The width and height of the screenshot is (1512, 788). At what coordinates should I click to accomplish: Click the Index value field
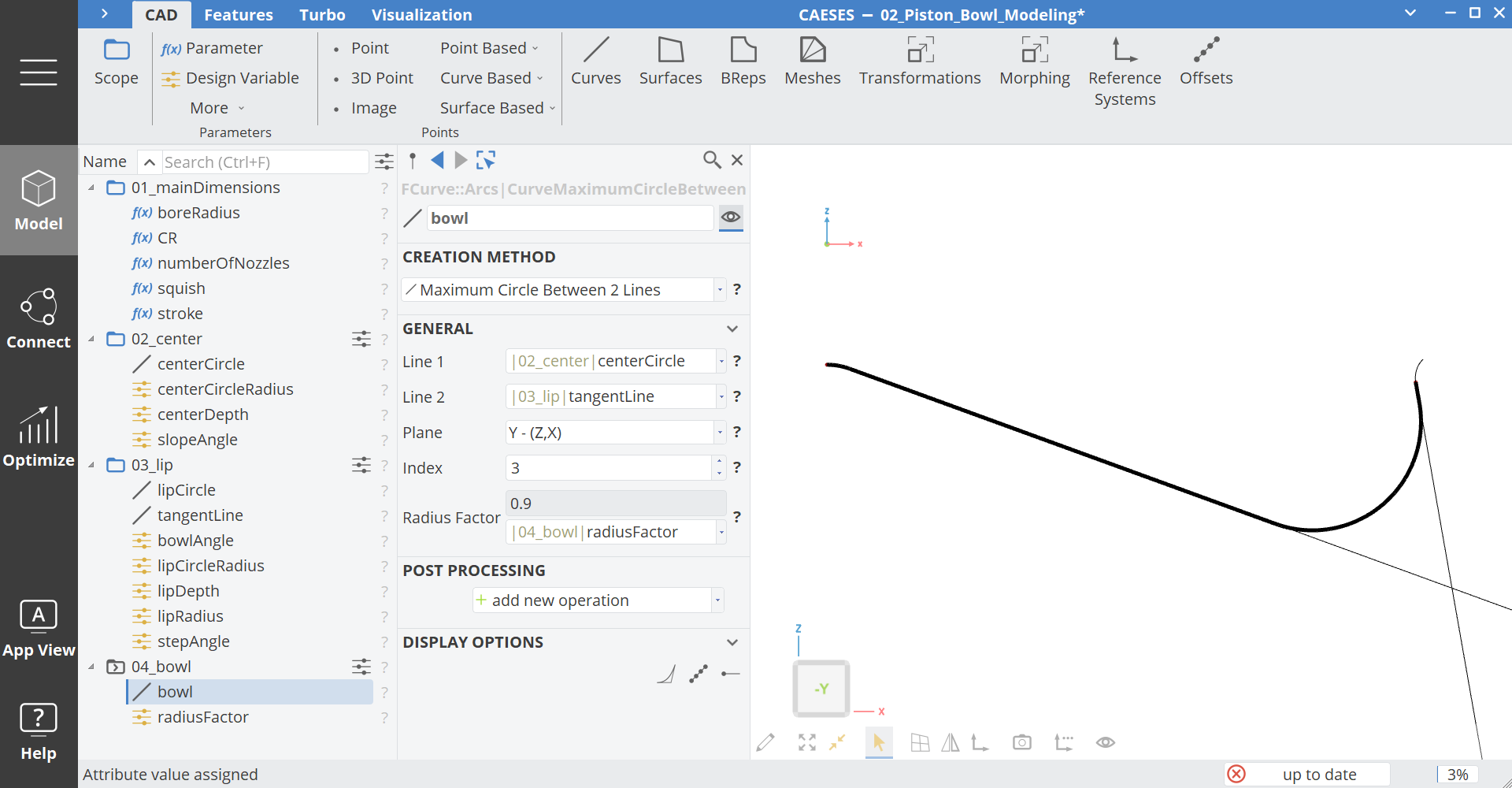(609, 468)
